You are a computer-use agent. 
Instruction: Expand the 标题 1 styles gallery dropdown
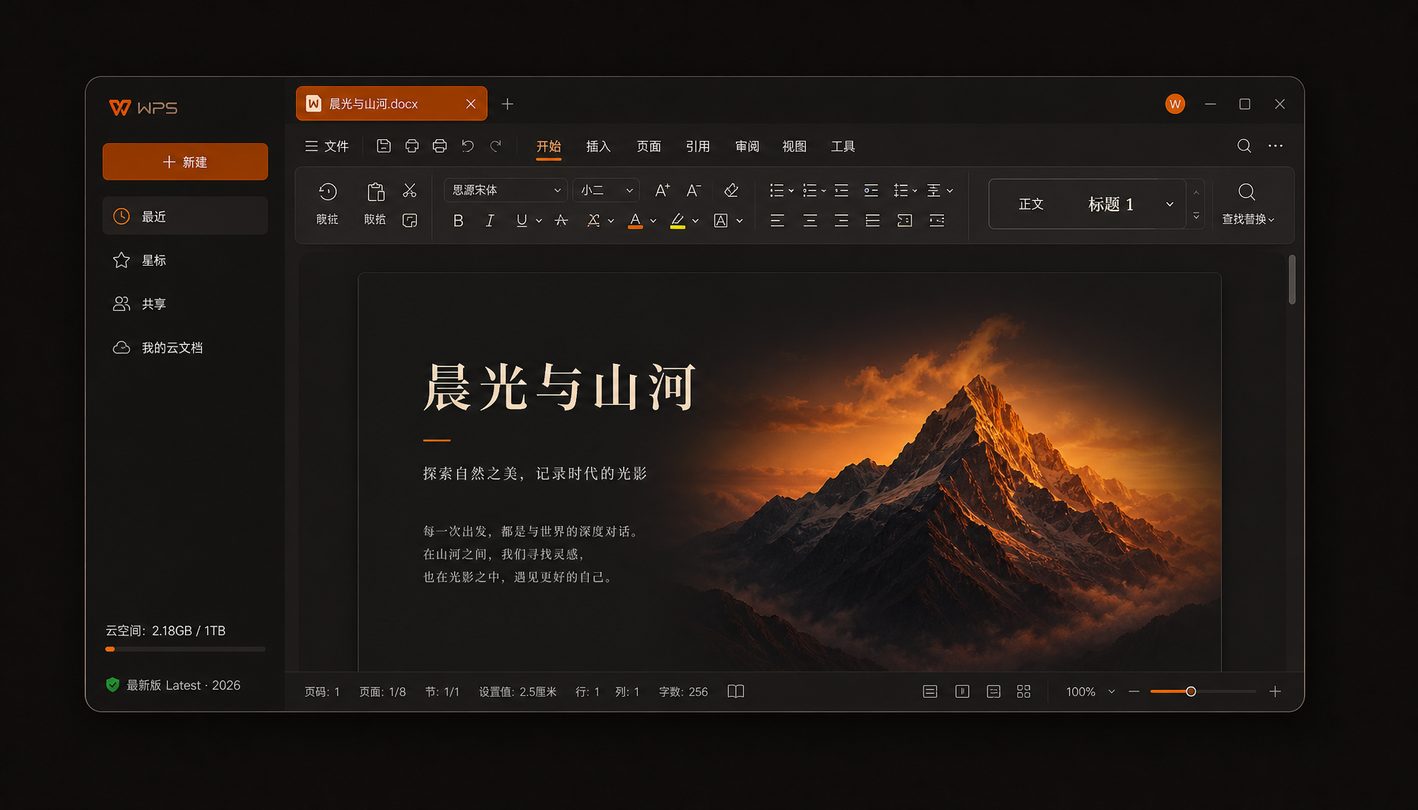1170,204
